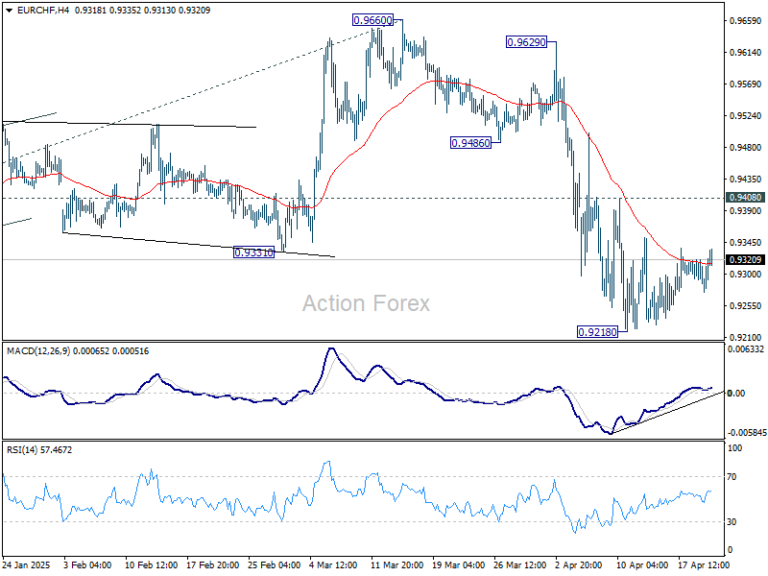The height and width of the screenshot is (576, 768).
Task: Select the 0.93310 price label
Action: pyautogui.click(x=254, y=253)
